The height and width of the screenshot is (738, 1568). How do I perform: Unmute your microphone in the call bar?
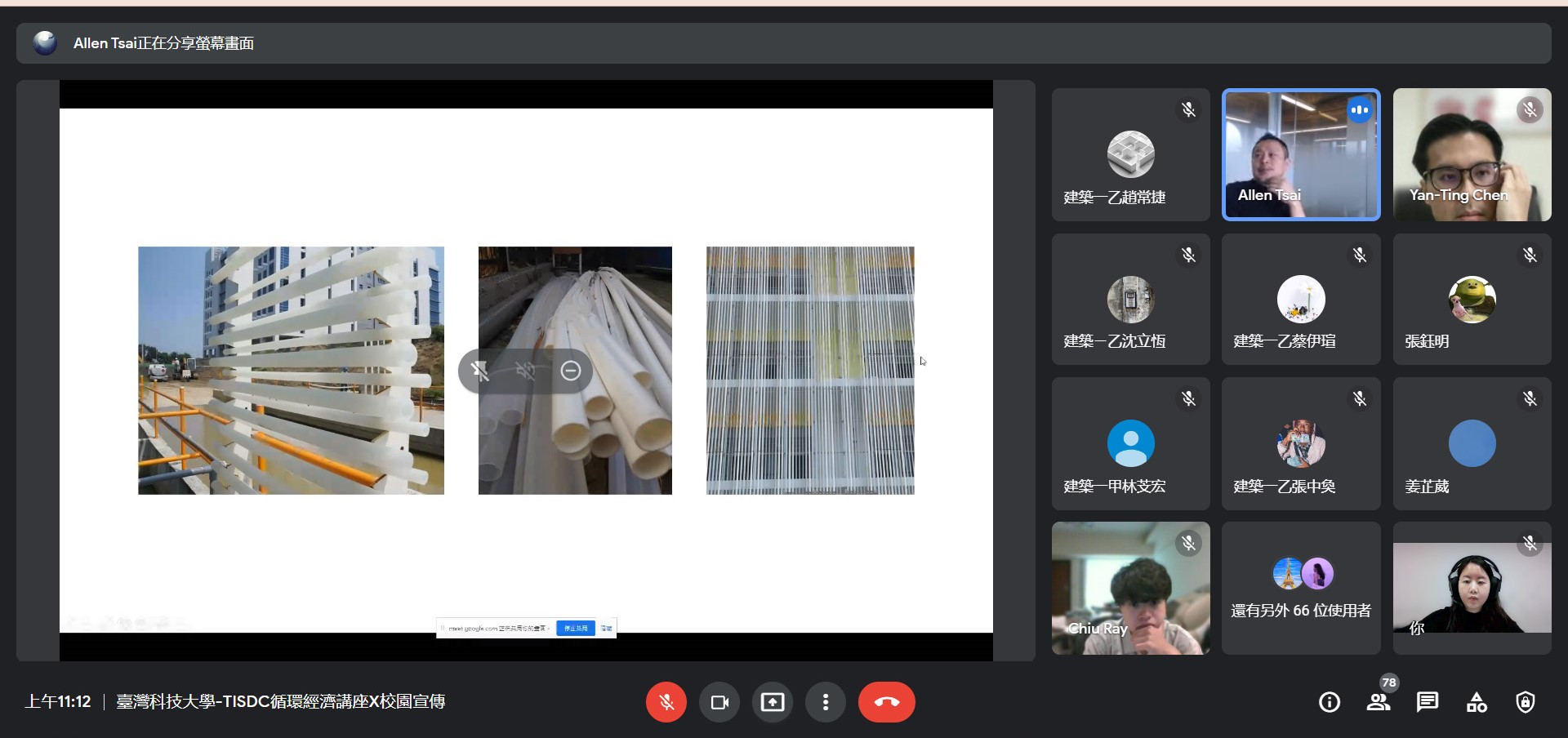pyautogui.click(x=666, y=702)
